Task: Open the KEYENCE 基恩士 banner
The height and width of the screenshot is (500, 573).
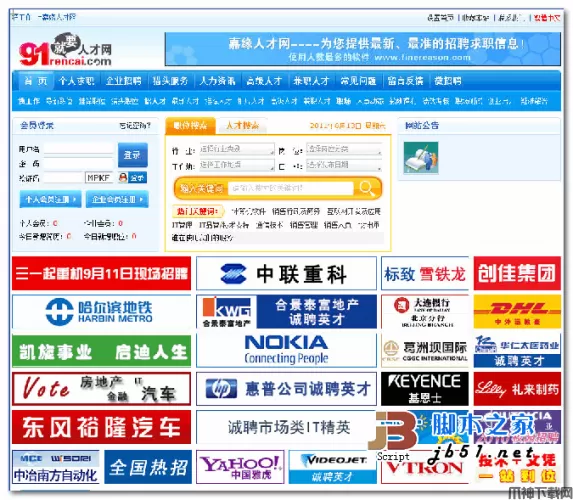Action: click(425, 389)
